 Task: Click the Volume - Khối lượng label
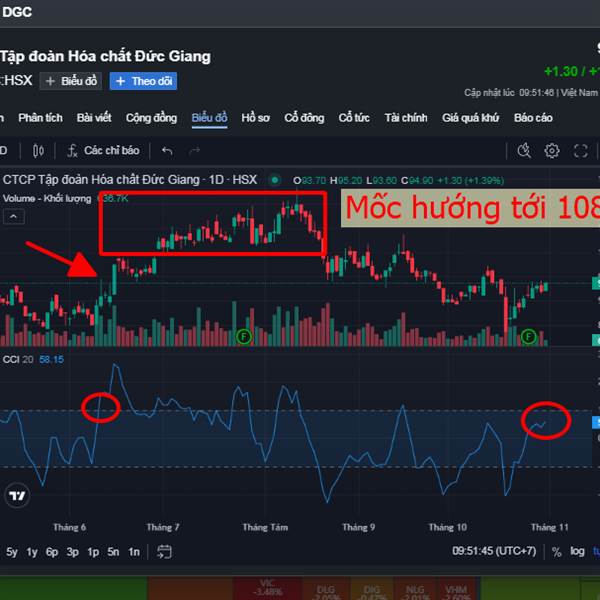tap(47, 198)
